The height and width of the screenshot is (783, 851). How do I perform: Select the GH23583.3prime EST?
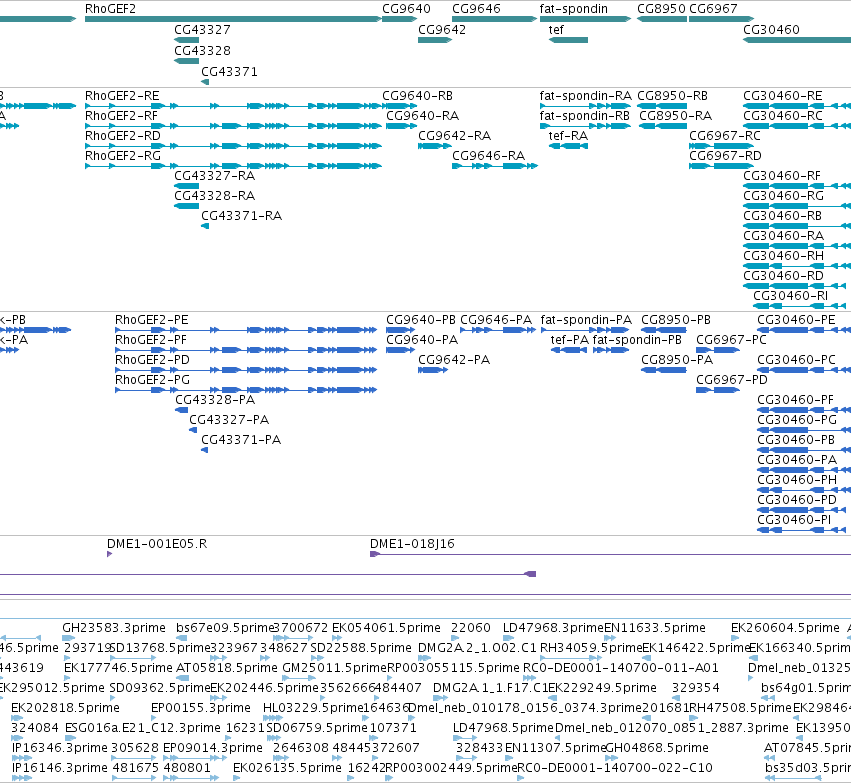114,628
